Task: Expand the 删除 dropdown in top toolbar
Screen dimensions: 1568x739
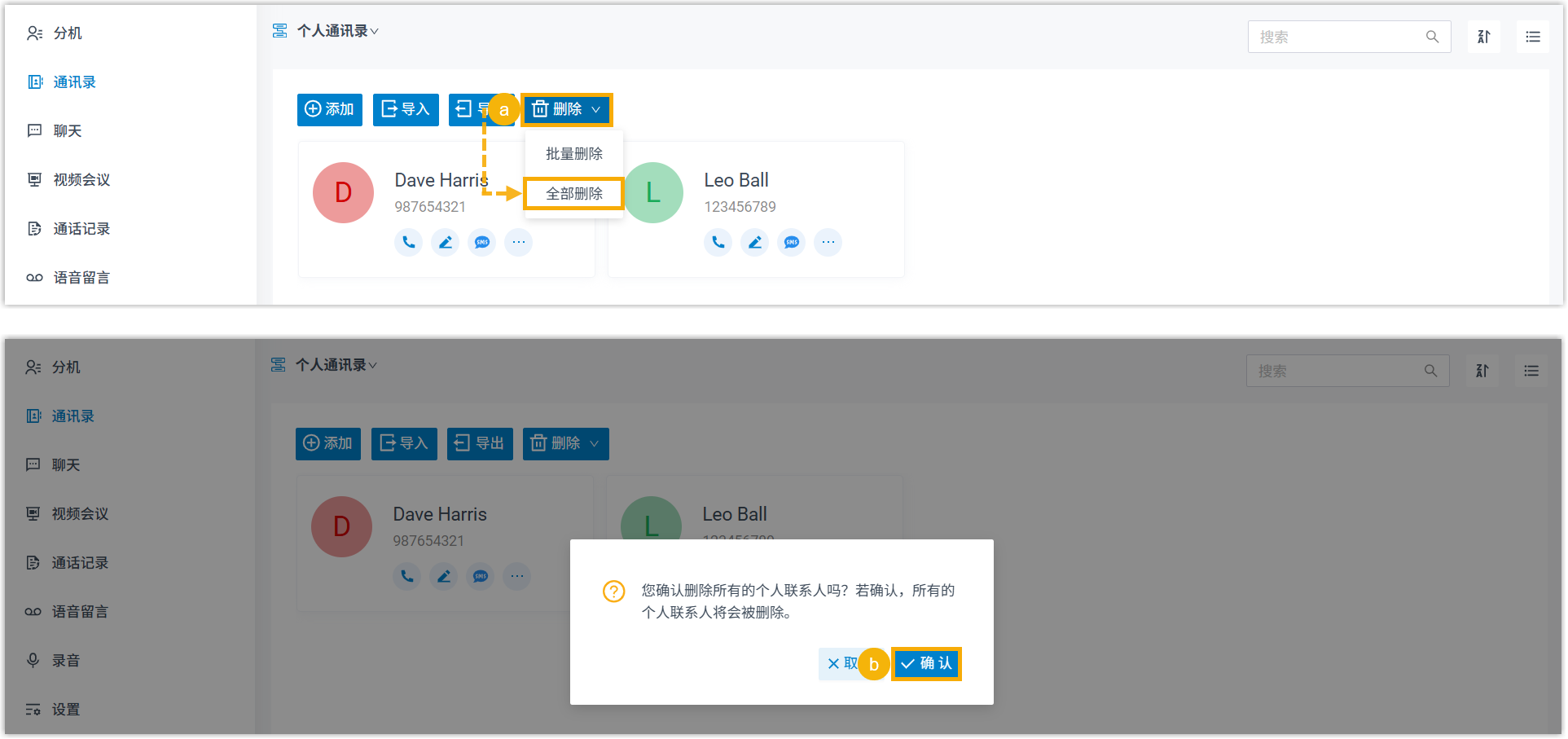Action: [x=567, y=109]
